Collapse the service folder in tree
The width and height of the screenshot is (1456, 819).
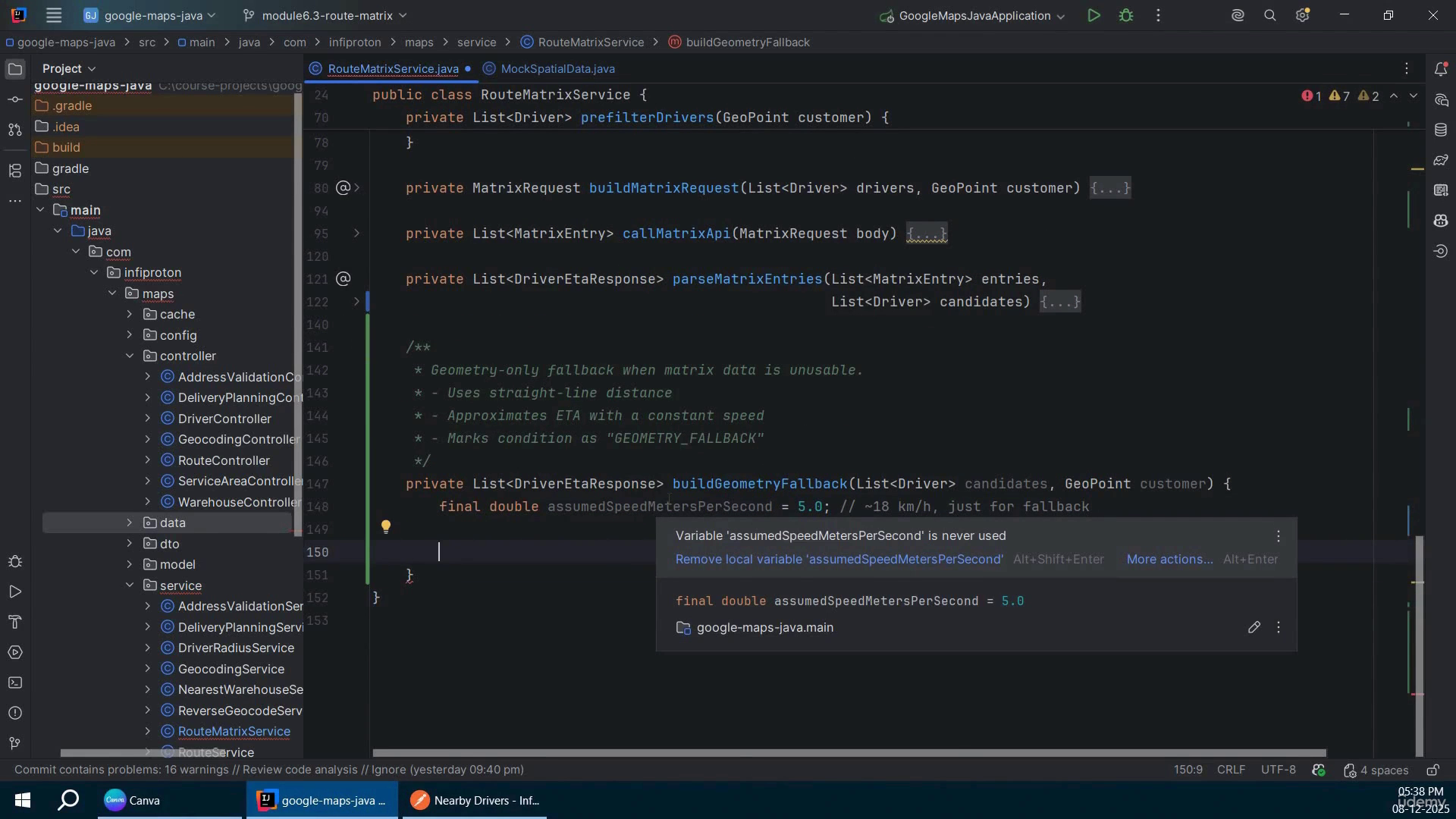(x=129, y=585)
